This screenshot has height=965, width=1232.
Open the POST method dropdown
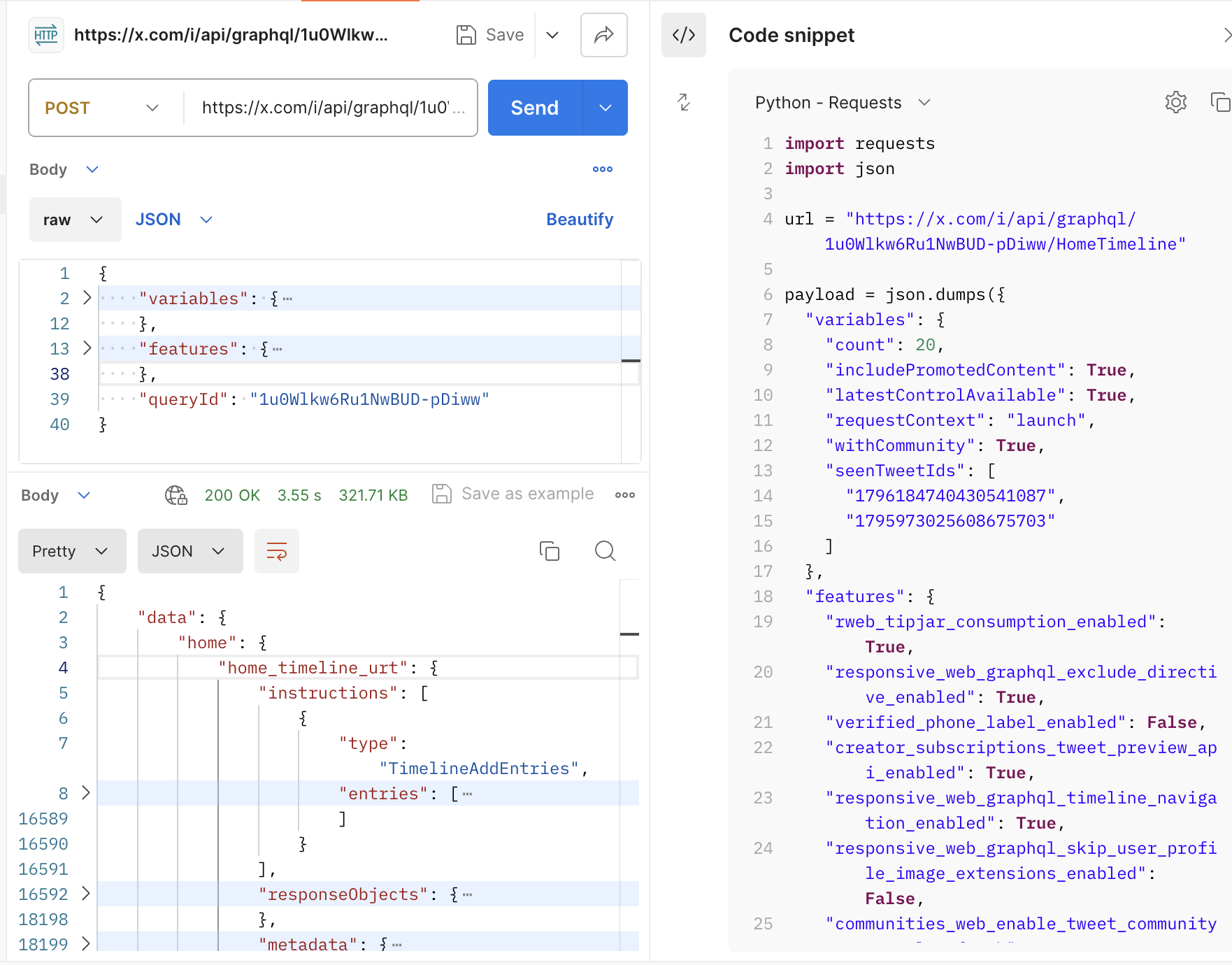click(103, 108)
